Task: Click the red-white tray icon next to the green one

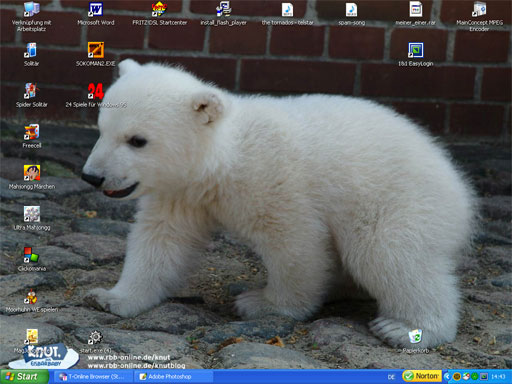Action: [x=466, y=377]
